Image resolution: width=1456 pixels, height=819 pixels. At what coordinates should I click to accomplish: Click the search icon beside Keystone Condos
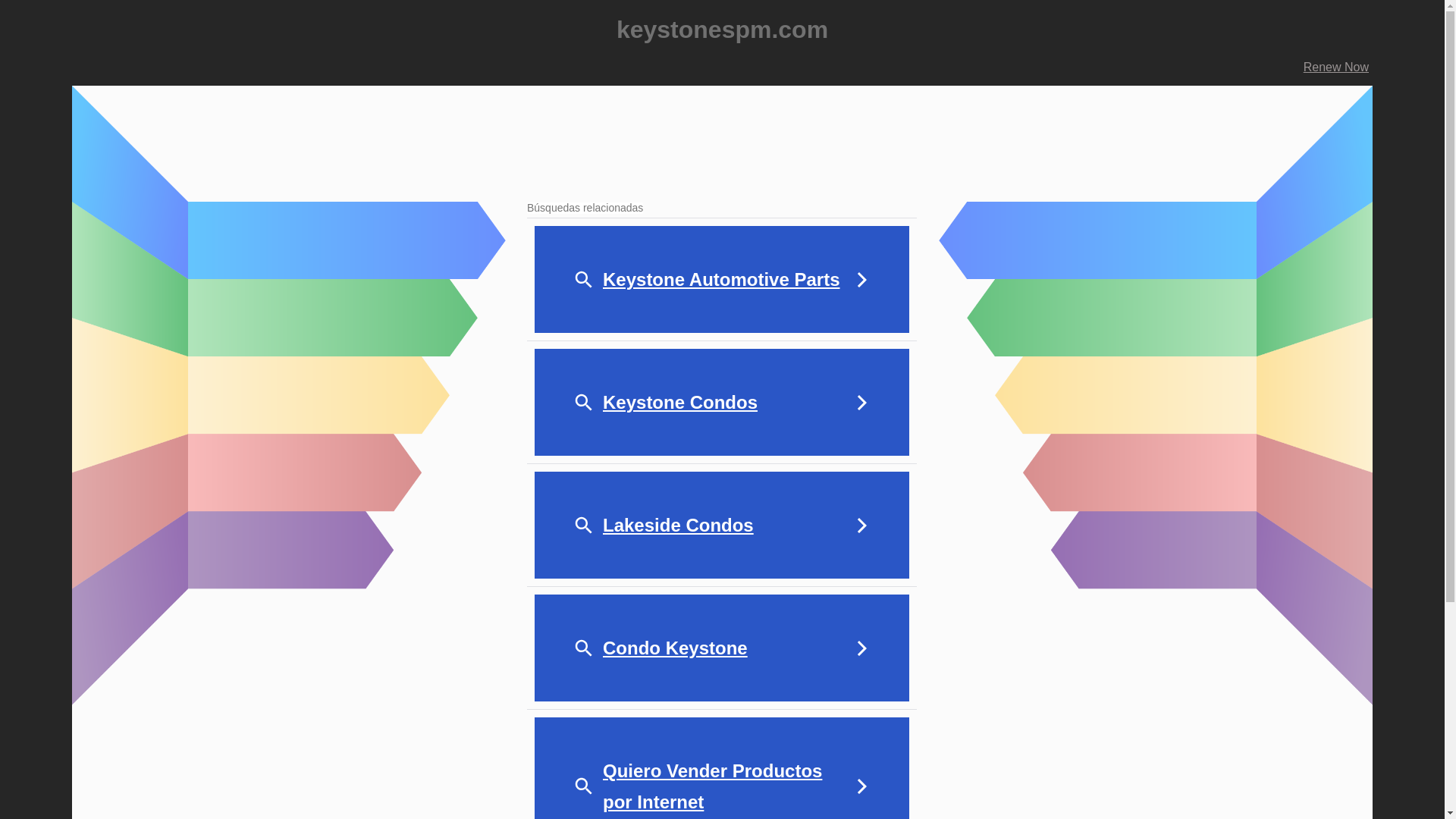click(583, 403)
